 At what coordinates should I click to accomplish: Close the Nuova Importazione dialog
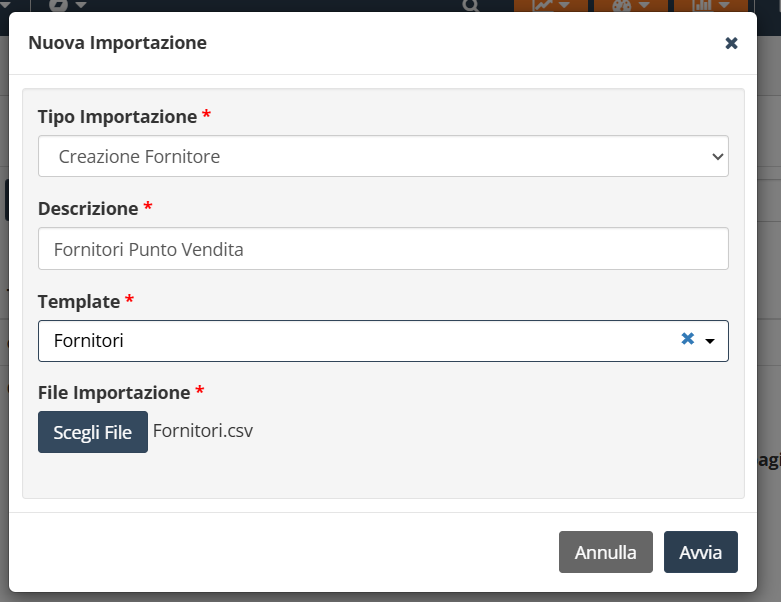point(731,43)
